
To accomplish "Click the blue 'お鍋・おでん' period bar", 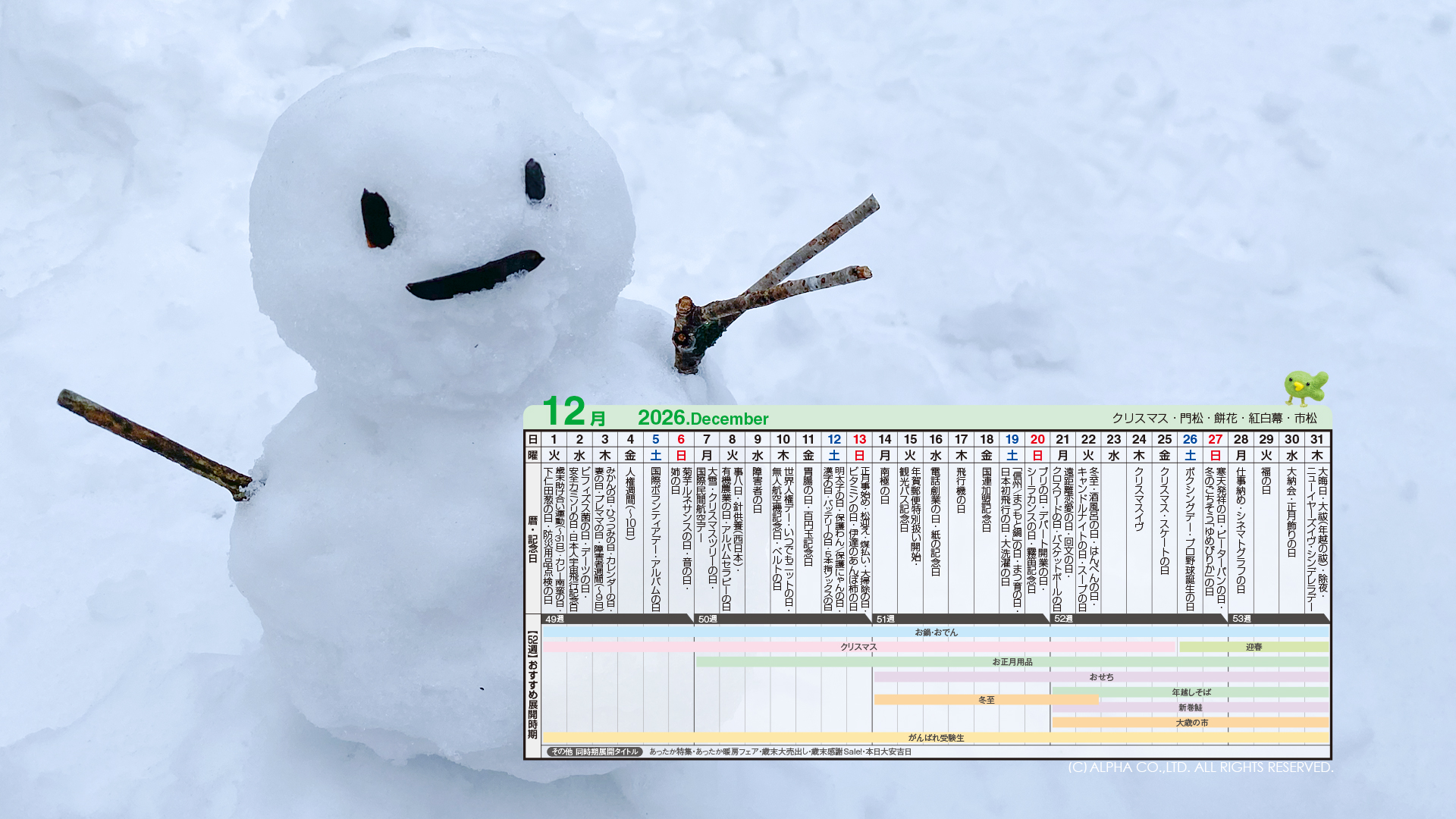I will click(x=936, y=632).
